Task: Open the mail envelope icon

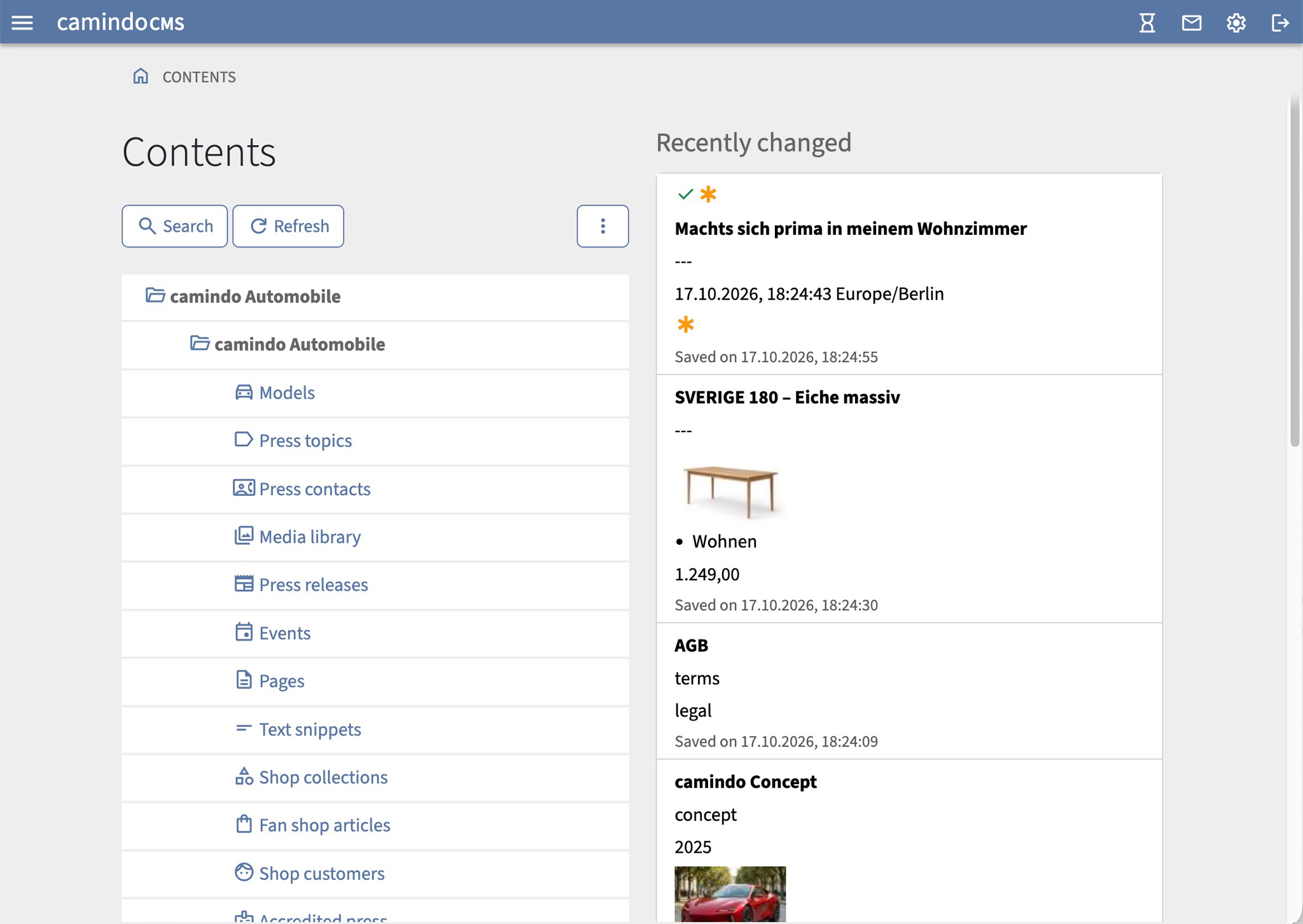Action: 1192,23
